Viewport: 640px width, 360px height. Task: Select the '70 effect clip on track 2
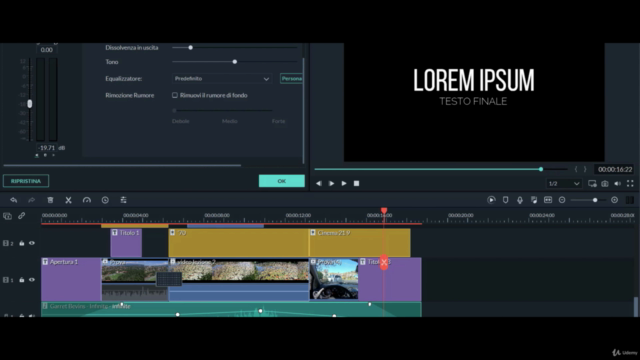[x=239, y=243]
